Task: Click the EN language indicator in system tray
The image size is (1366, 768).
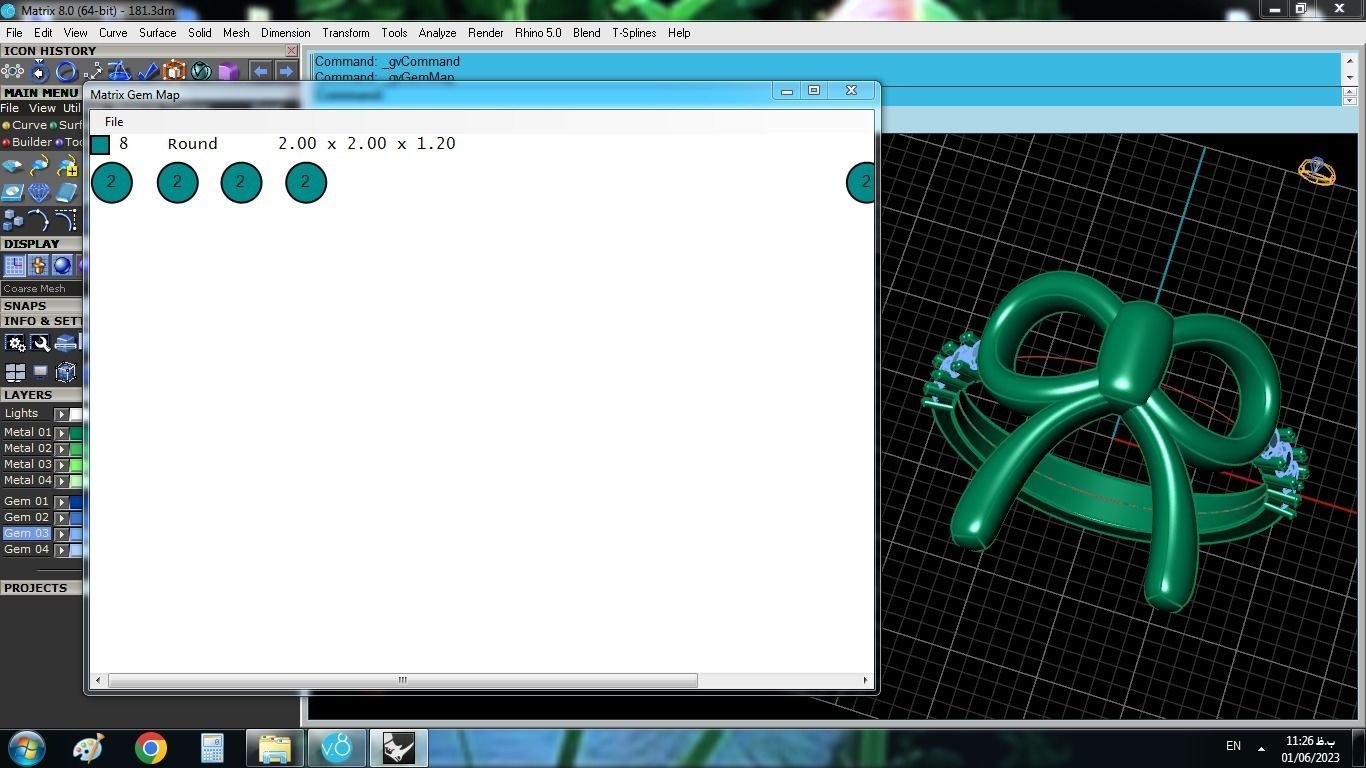Action: pos(1233,746)
